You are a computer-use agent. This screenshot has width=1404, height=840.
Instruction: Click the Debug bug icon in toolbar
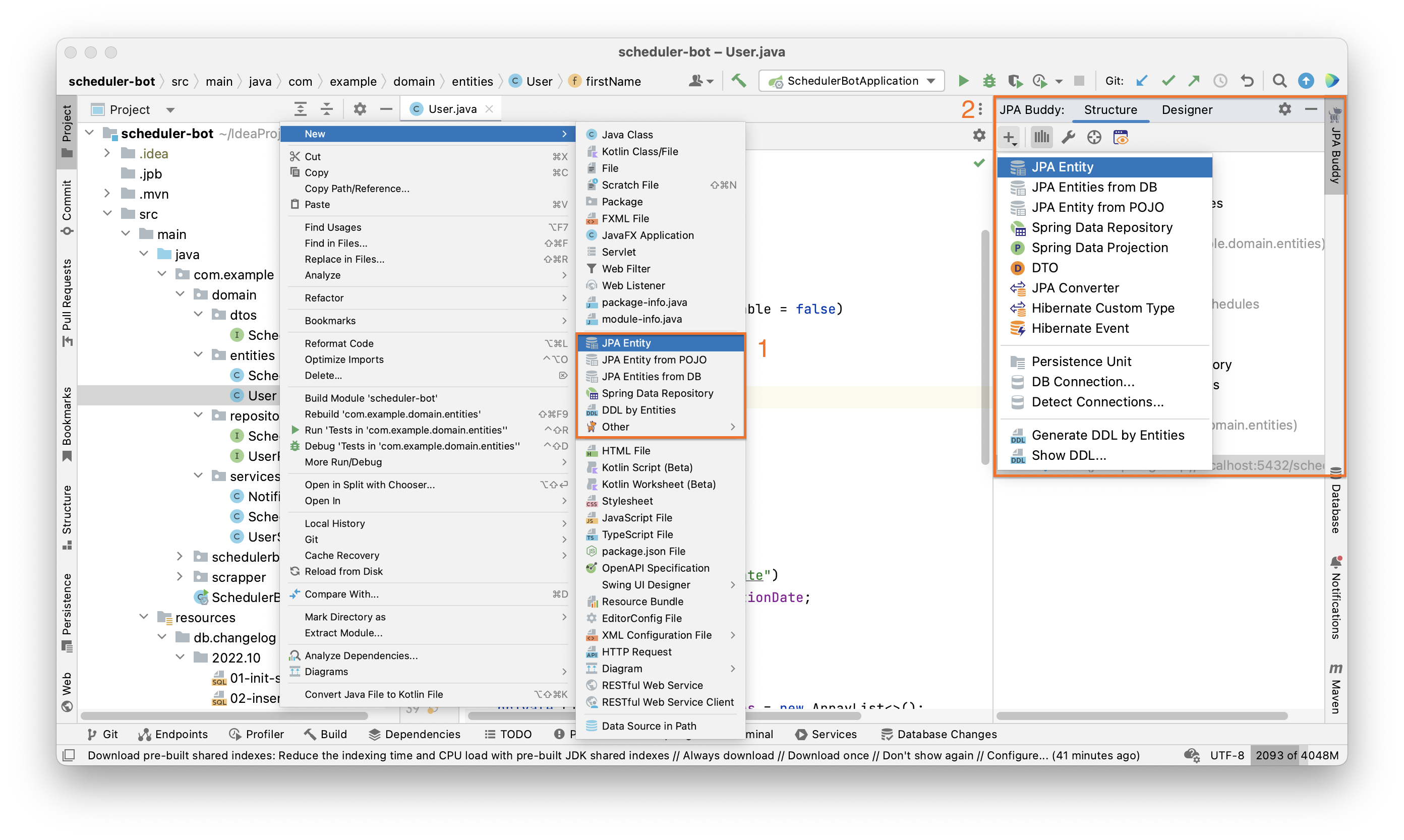[988, 81]
